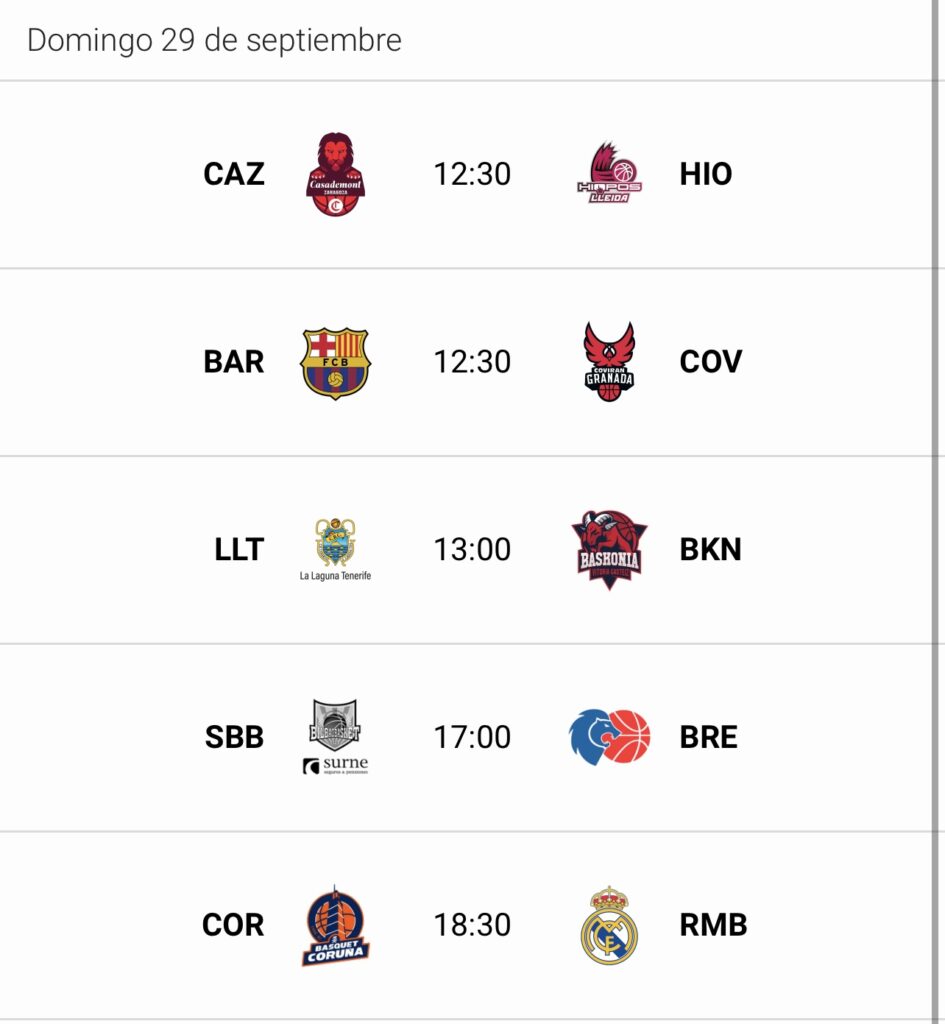Screen dimensions: 945x1024
Task: Click the Bilbao Basket Surne logo
Action: coord(335,738)
